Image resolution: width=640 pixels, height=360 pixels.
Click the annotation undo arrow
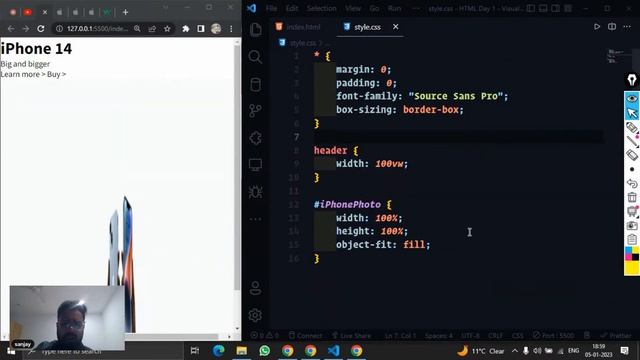632,183
